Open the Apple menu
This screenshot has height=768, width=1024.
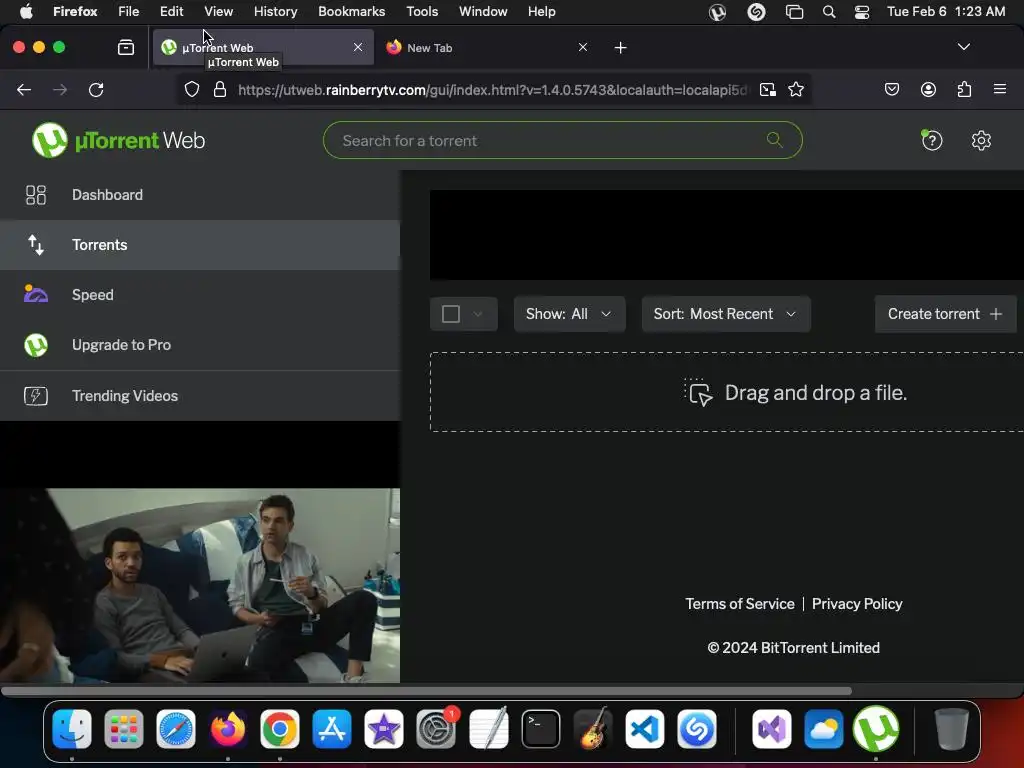pos(26,12)
